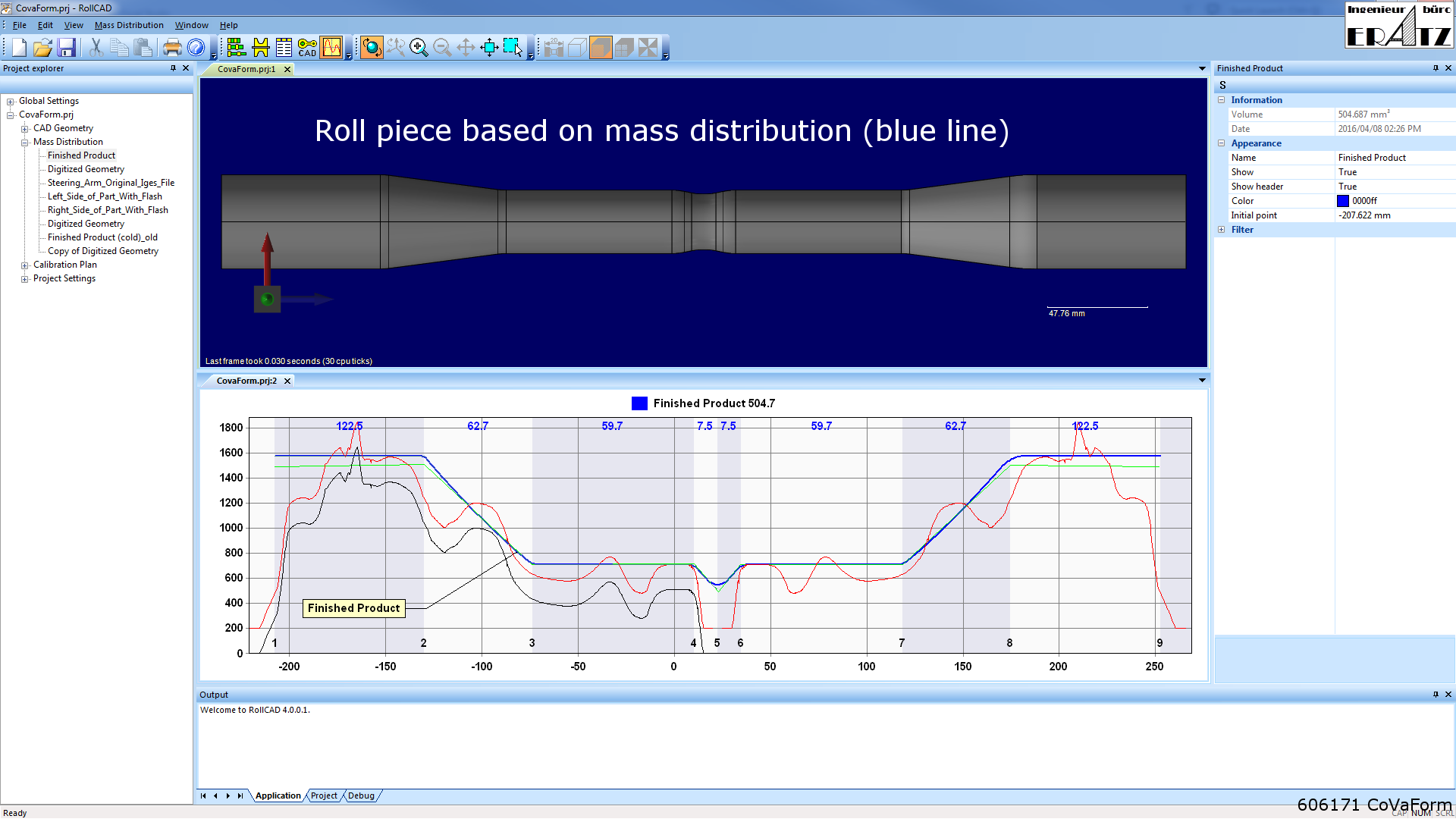This screenshot has height=819, width=1456.
Task: Open the green project tree view icon
Action: point(236,48)
